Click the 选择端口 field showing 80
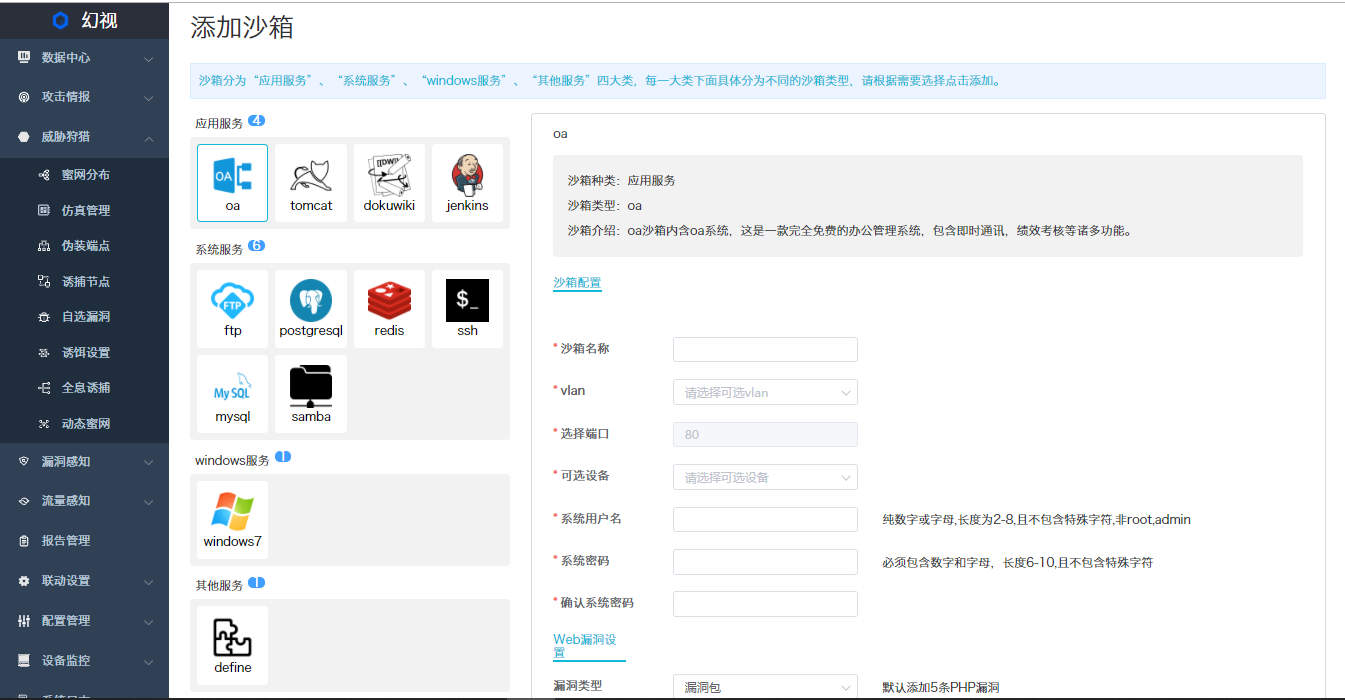This screenshot has height=700, width=1345. (765, 434)
